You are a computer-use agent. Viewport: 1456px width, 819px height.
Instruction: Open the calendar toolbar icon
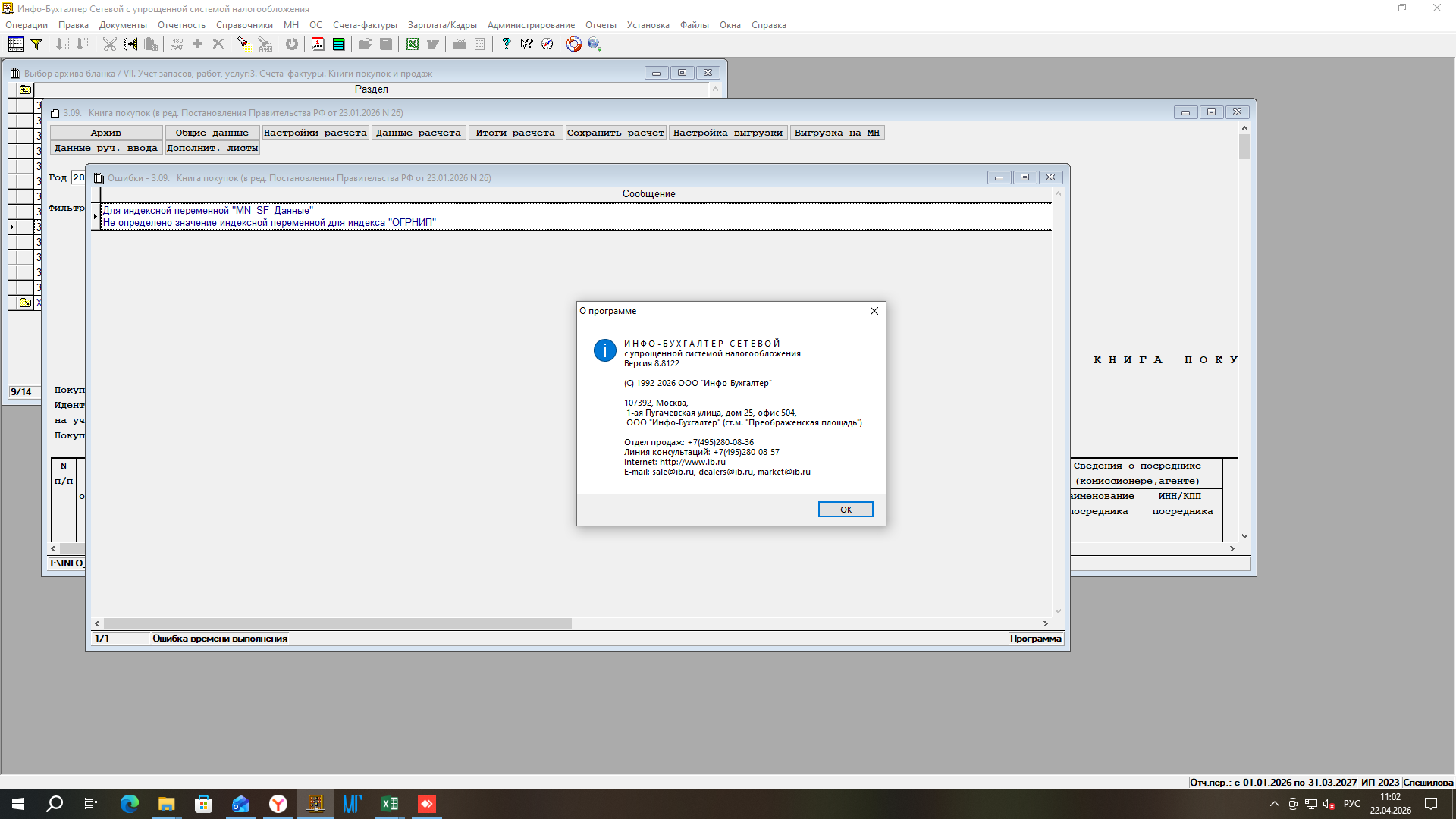pyautogui.click(x=318, y=44)
